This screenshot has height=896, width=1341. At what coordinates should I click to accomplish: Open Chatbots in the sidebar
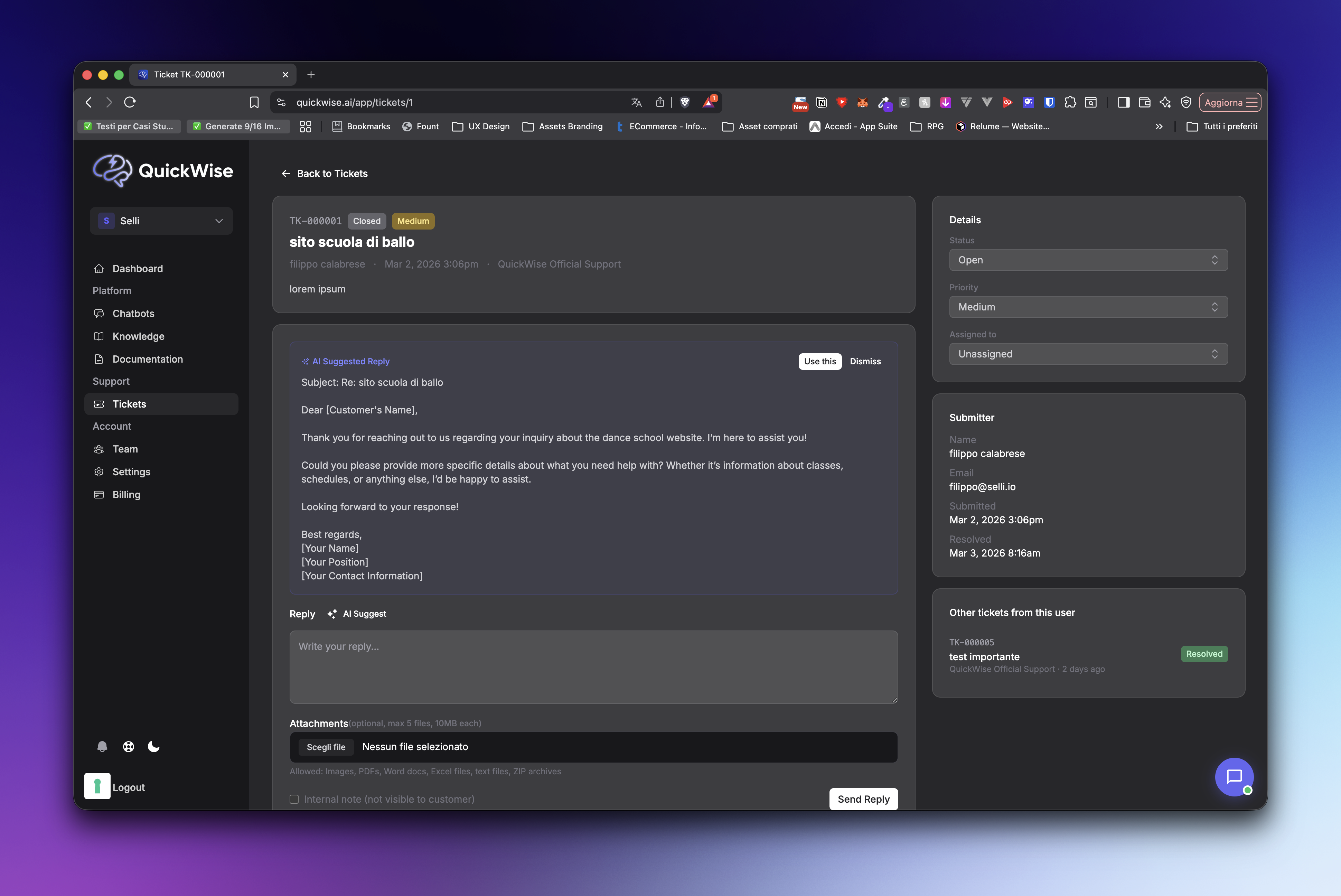[x=133, y=313]
